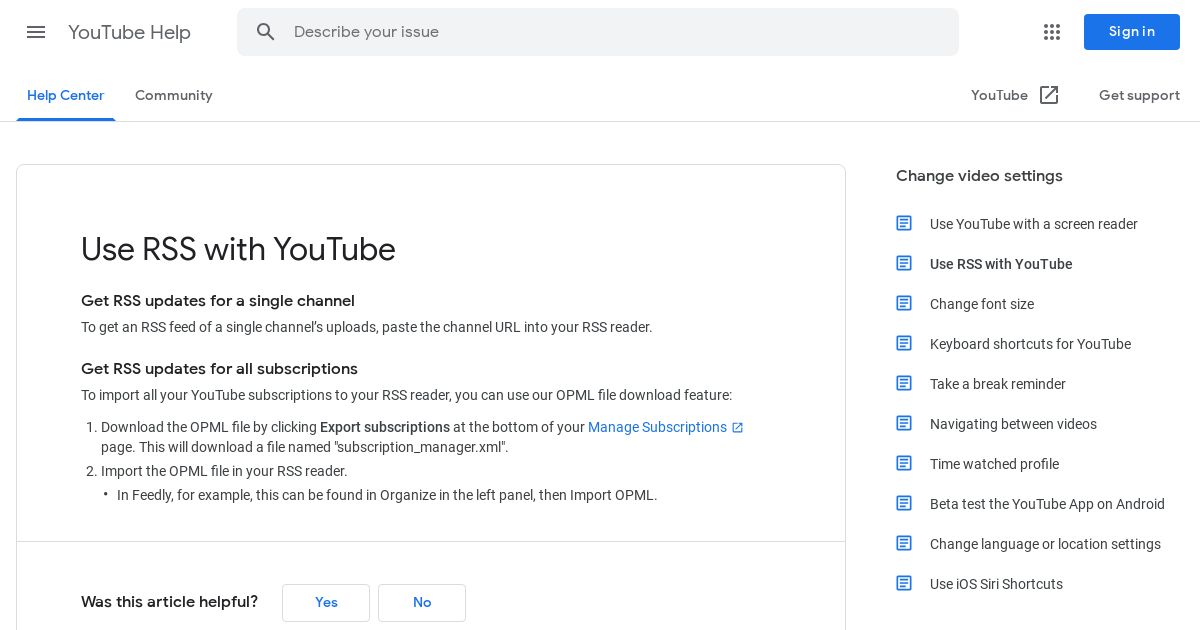This screenshot has height=630, width=1200.
Task: Open Change language or location settings article
Action: click(x=1045, y=544)
